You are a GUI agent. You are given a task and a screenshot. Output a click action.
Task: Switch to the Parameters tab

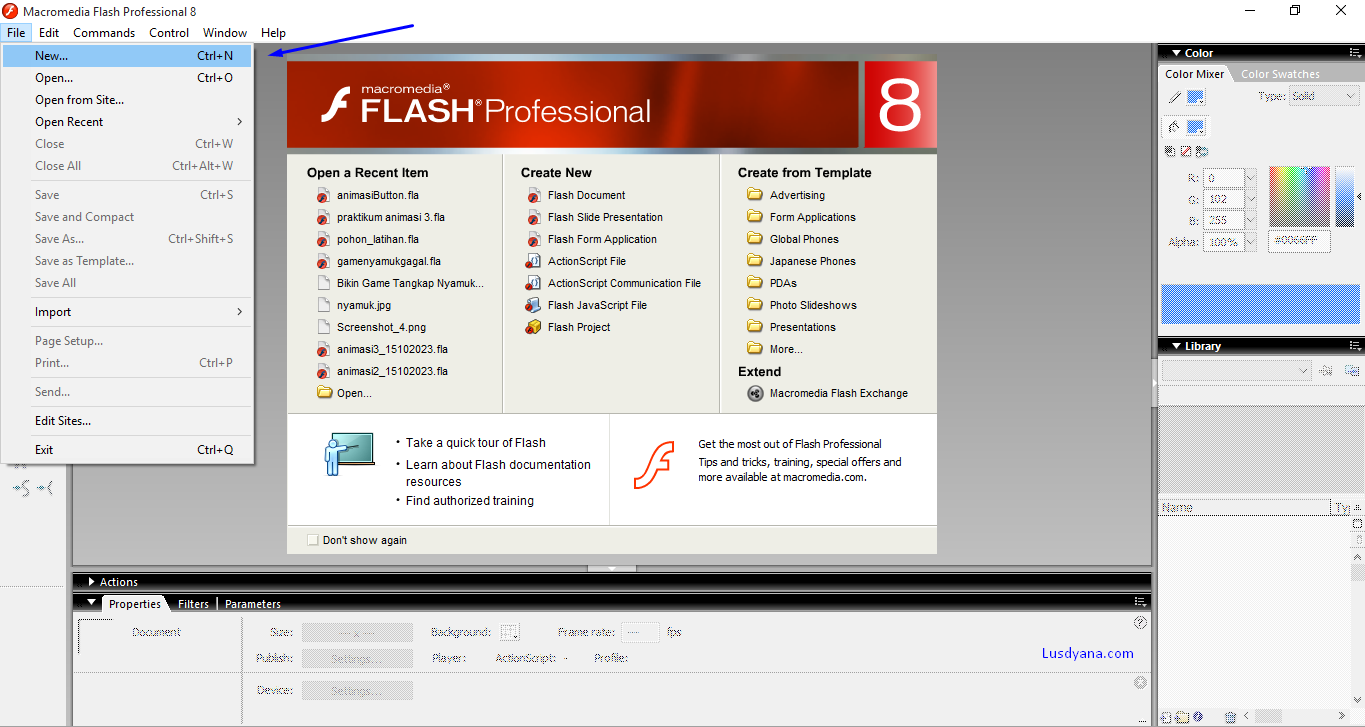pos(253,604)
